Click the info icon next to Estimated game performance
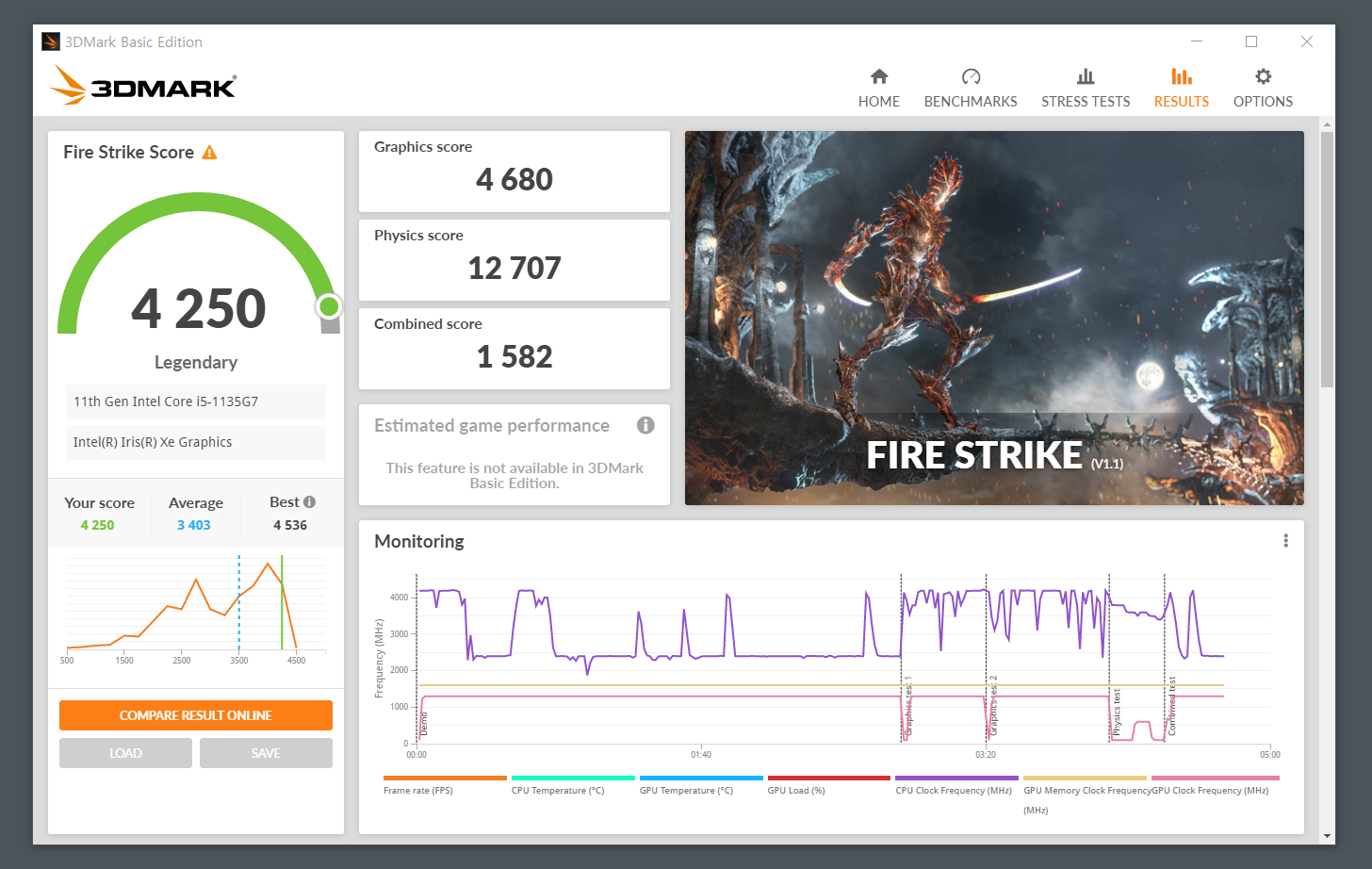Screen dimensions: 1372x869 [x=645, y=425]
